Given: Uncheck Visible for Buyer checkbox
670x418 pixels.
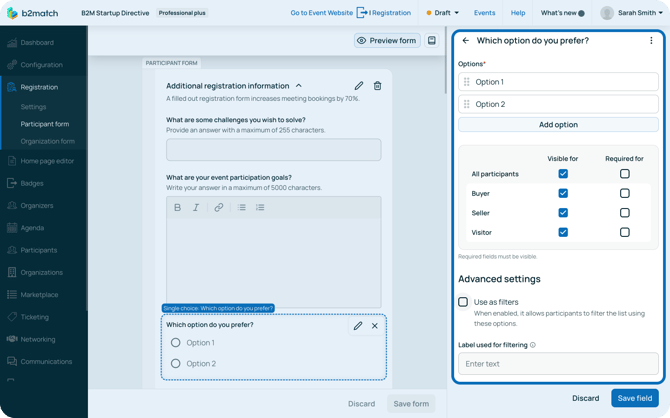Looking at the screenshot, I should tap(563, 193).
